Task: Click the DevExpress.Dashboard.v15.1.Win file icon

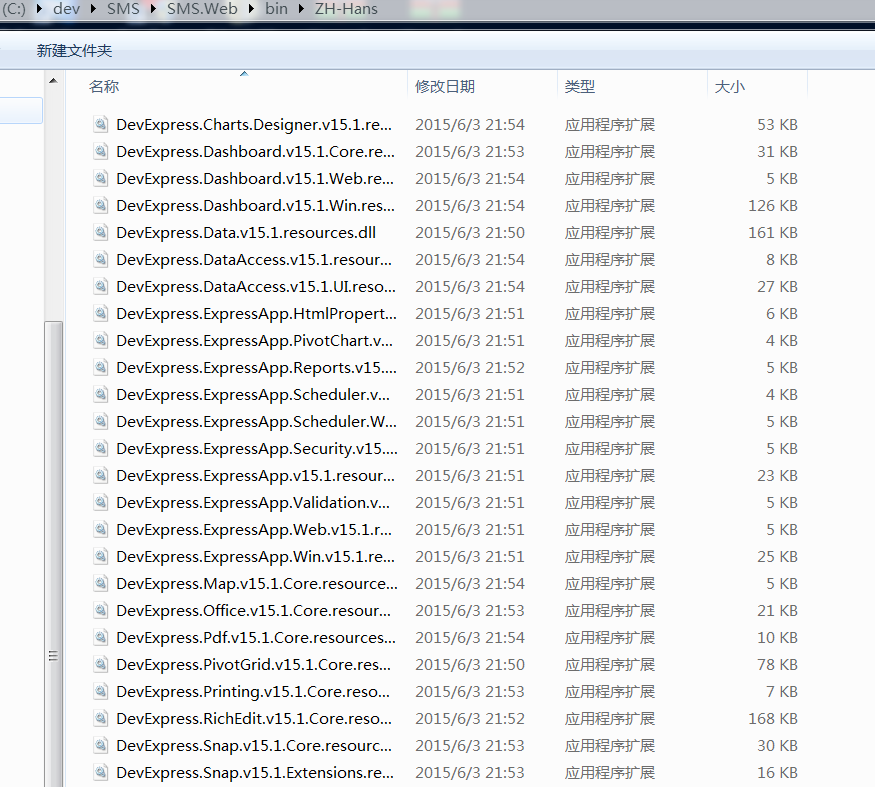Action: [100, 205]
